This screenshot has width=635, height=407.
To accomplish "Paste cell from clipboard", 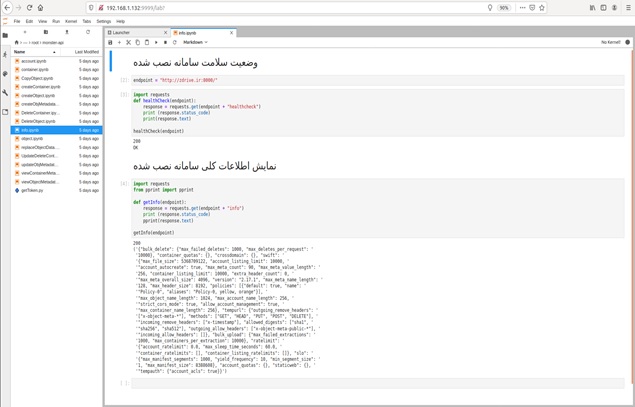I will (x=147, y=42).
